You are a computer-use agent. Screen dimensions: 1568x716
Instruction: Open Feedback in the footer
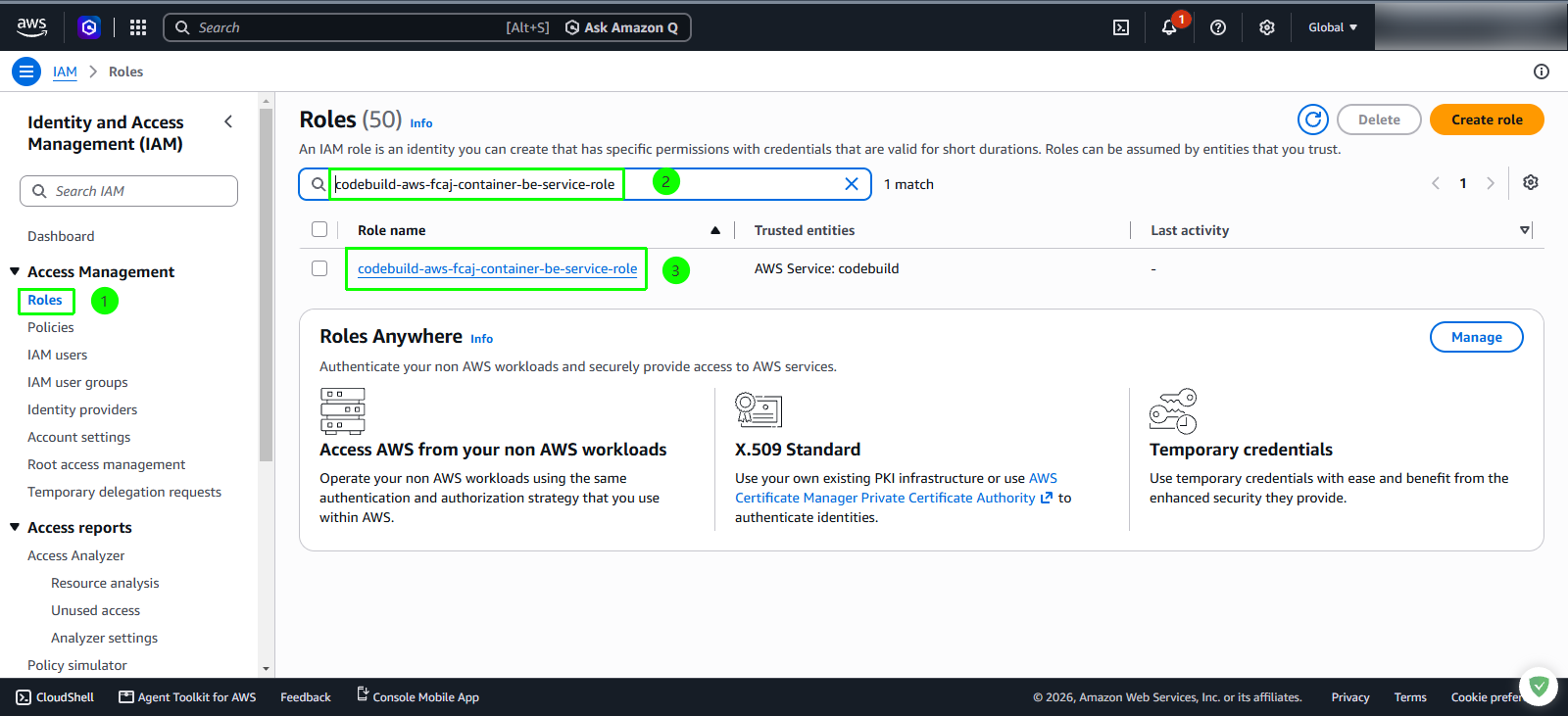(x=306, y=697)
